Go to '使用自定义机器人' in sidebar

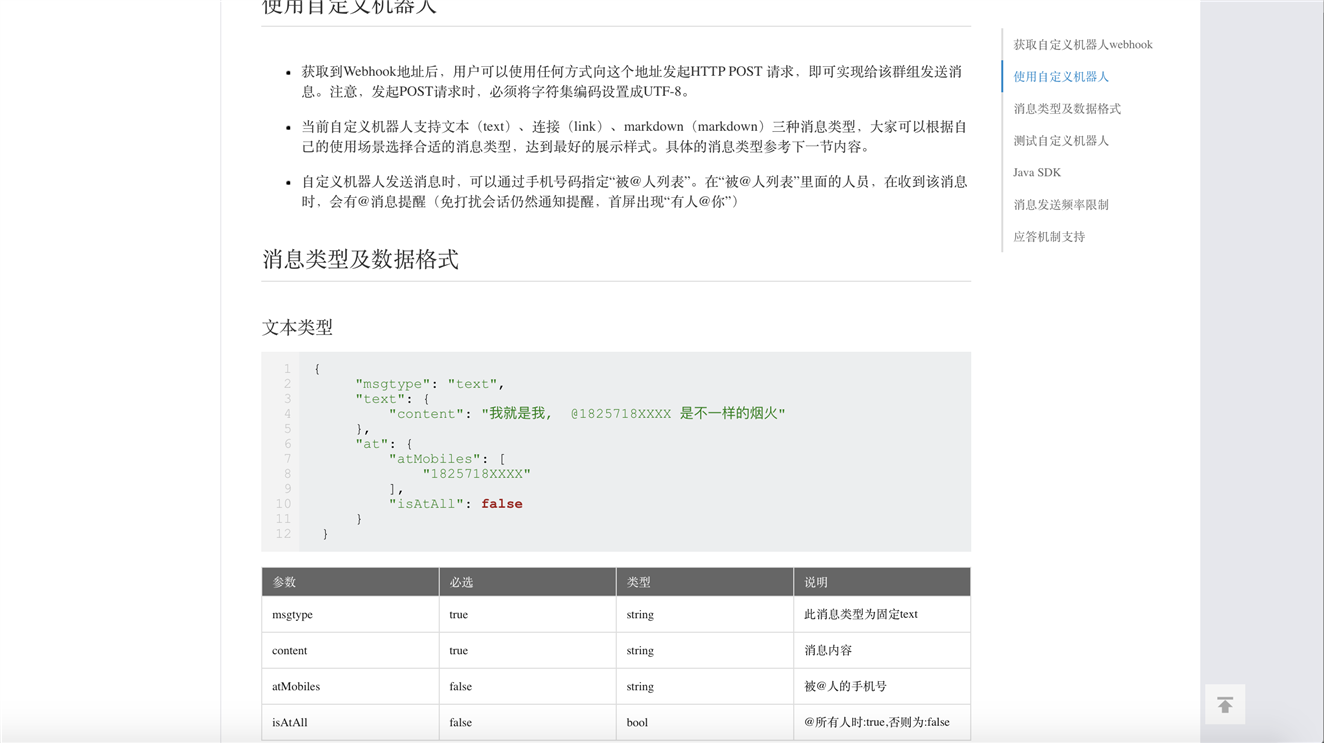pyautogui.click(x=1061, y=77)
